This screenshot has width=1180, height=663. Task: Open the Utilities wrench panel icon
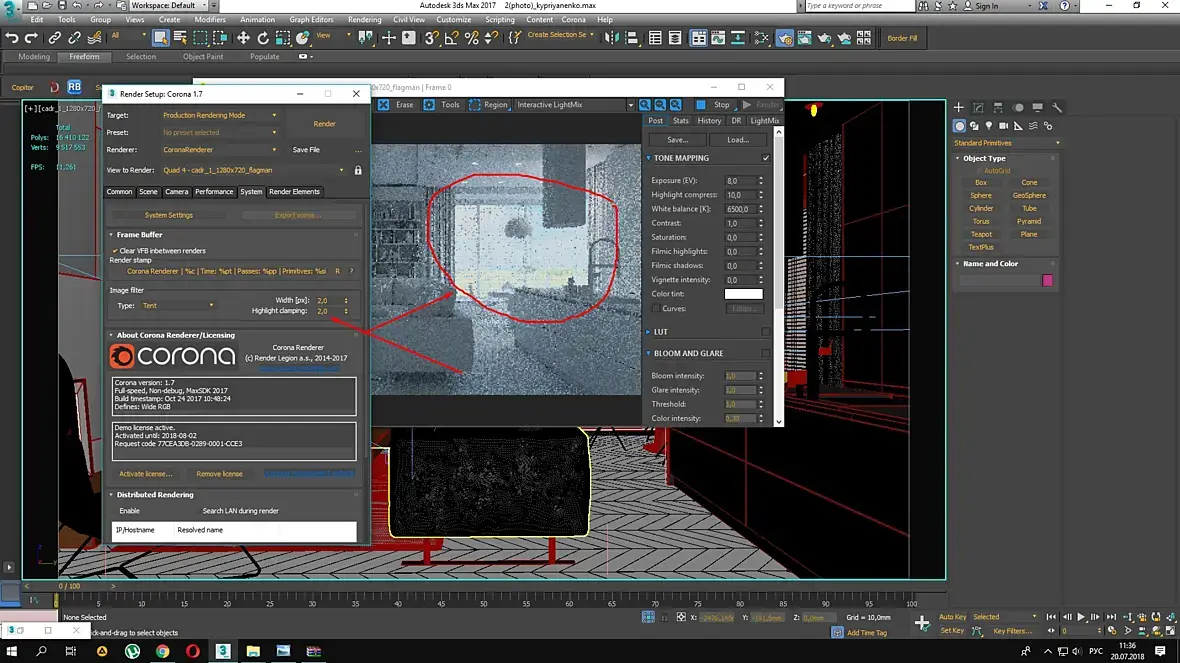[1057, 107]
